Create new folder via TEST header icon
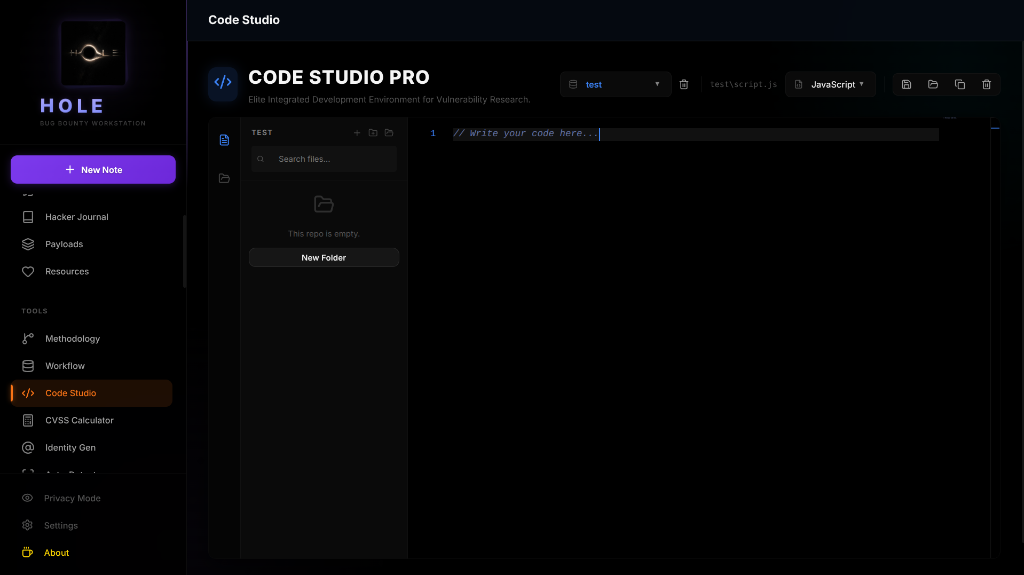The height and width of the screenshot is (575, 1024). tap(373, 133)
